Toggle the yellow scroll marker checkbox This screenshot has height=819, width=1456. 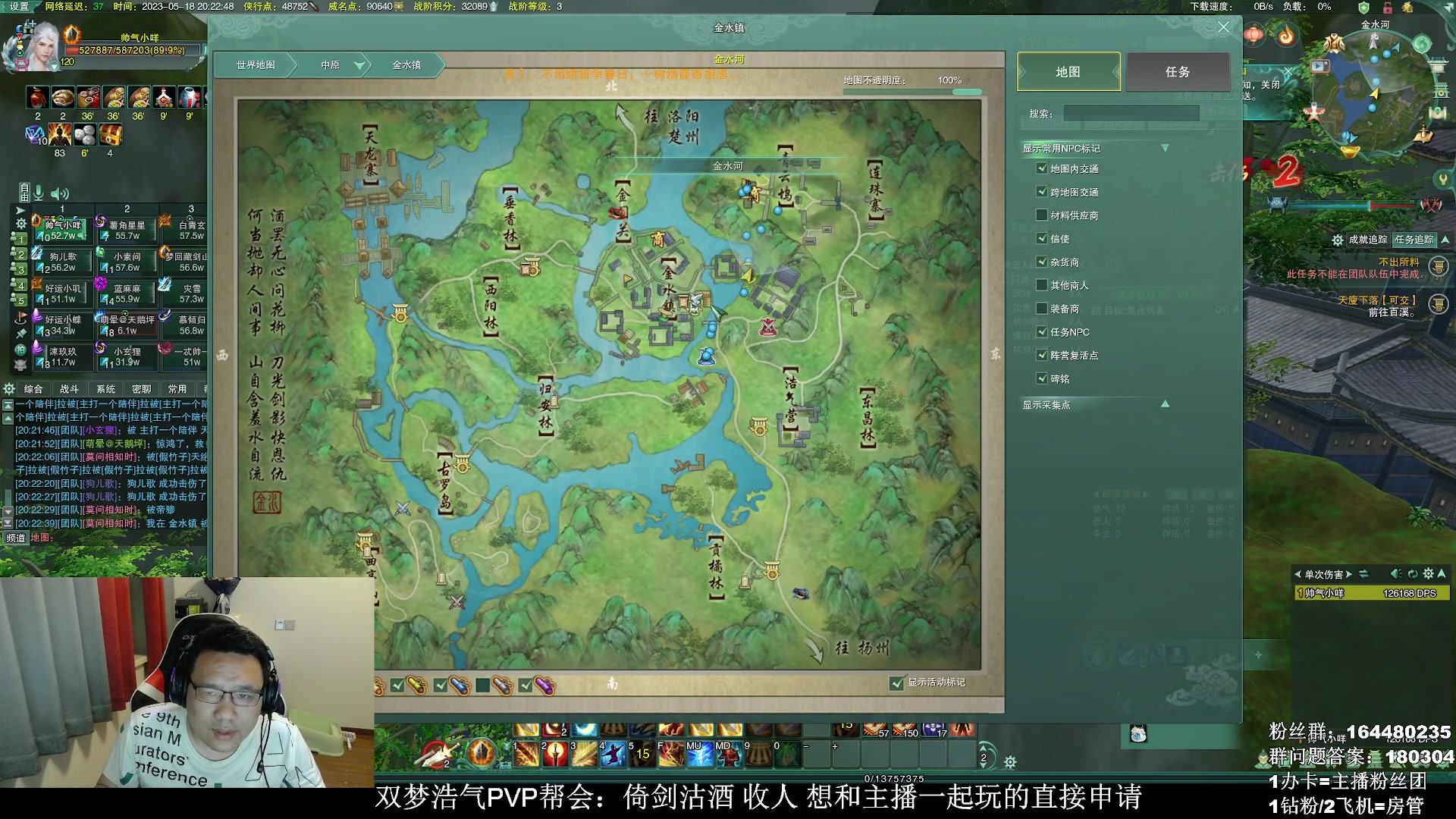pyautogui.click(x=397, y=686)
